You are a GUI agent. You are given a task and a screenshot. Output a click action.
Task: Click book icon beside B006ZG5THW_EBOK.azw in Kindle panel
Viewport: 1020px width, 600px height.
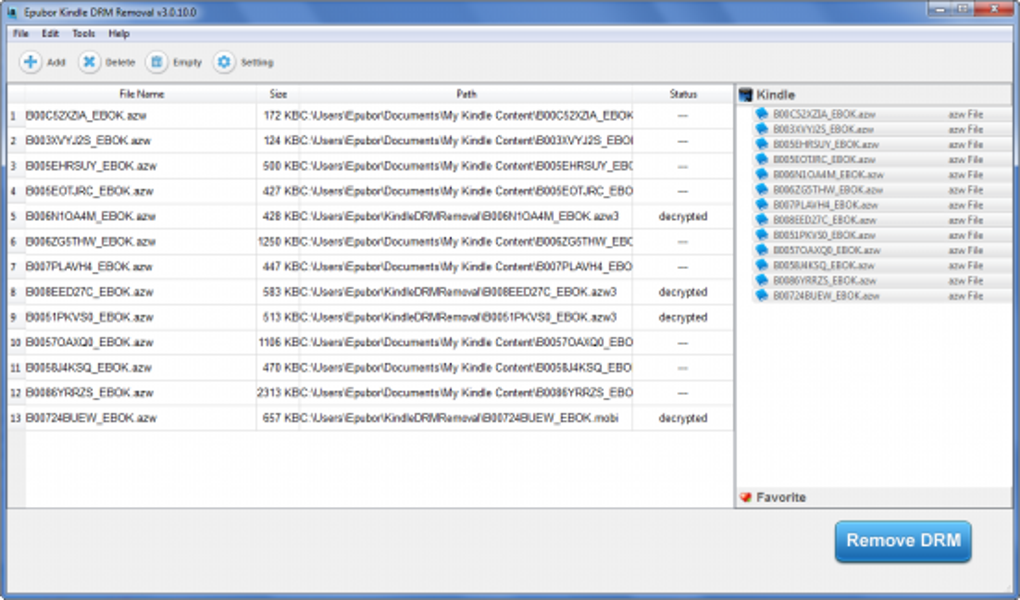tap(761, 189)
